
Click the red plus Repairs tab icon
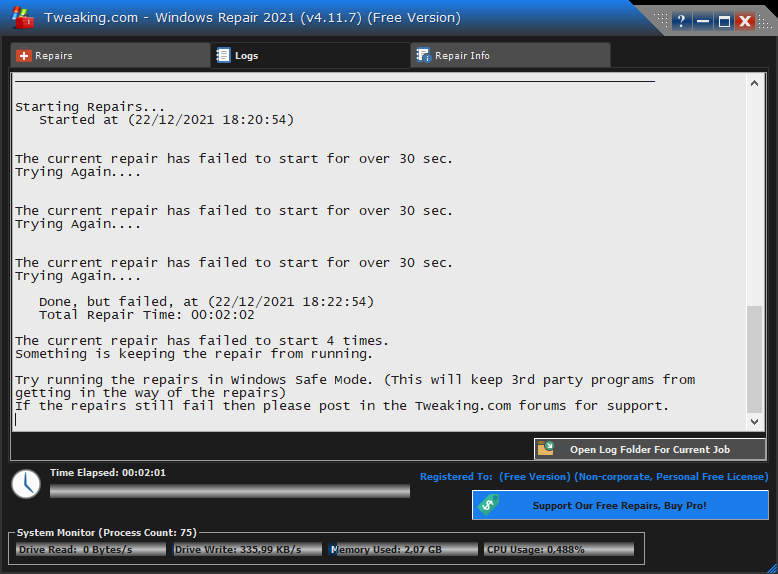click(x=24, y=56)
